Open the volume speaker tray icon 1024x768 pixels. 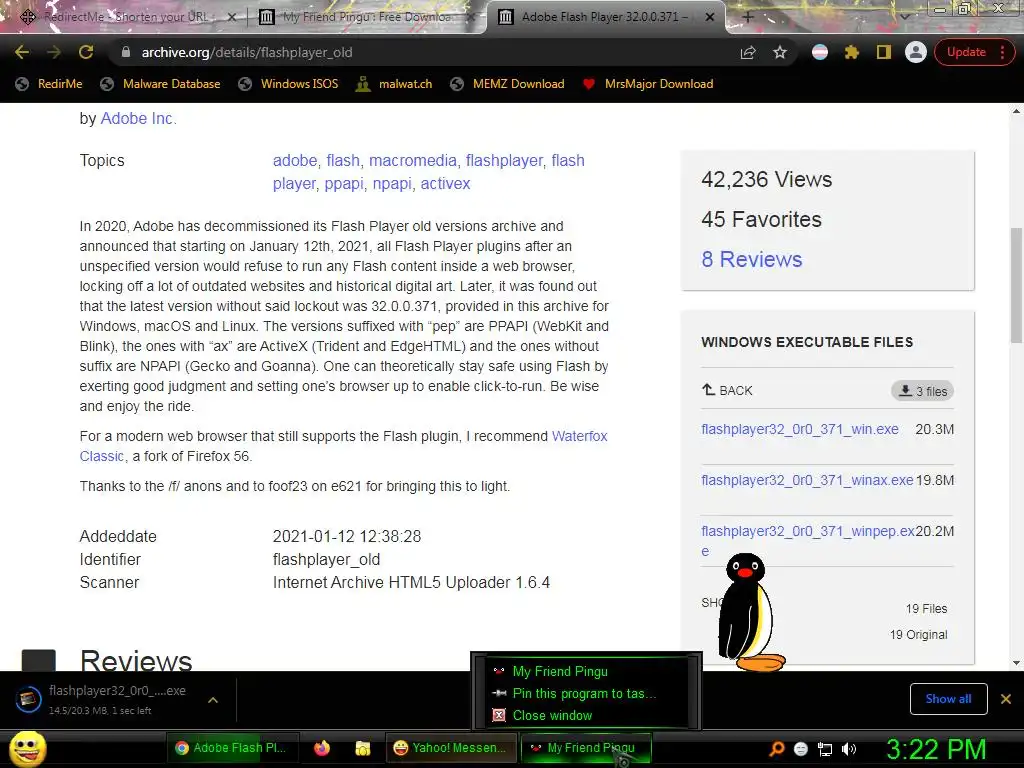pyautogui.click(x=849, y=749)
